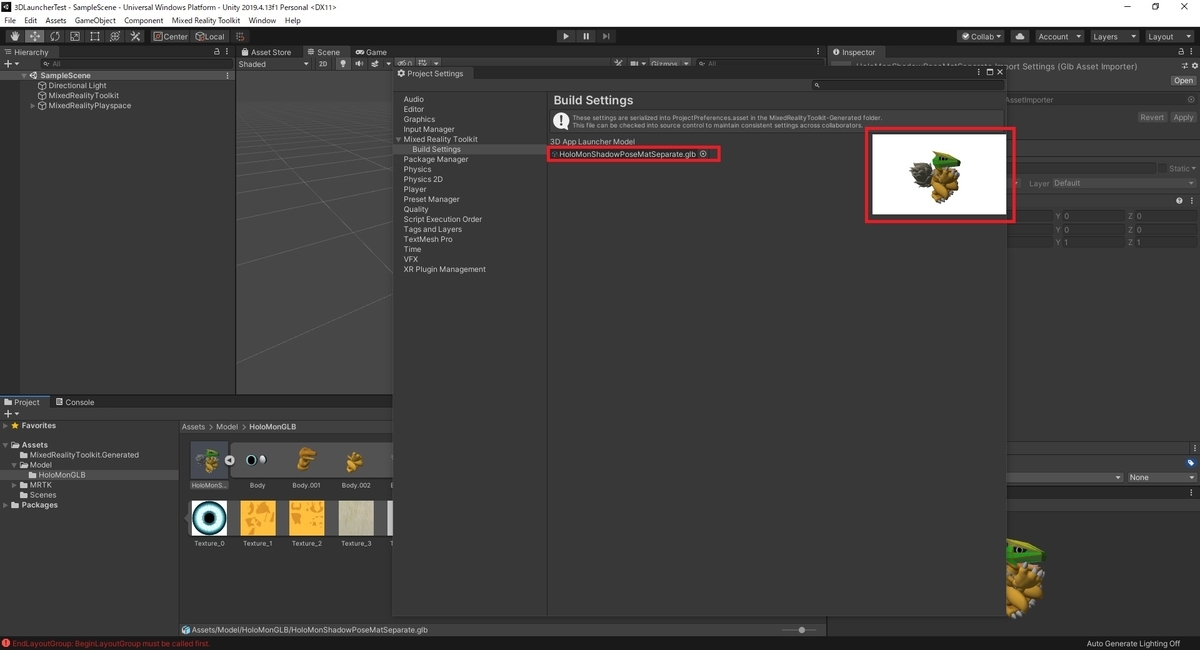Click Model in Project breadcrumb
Image resolution: width=1200 pixels, height=650 pixels.
click(x=227, y=427)
